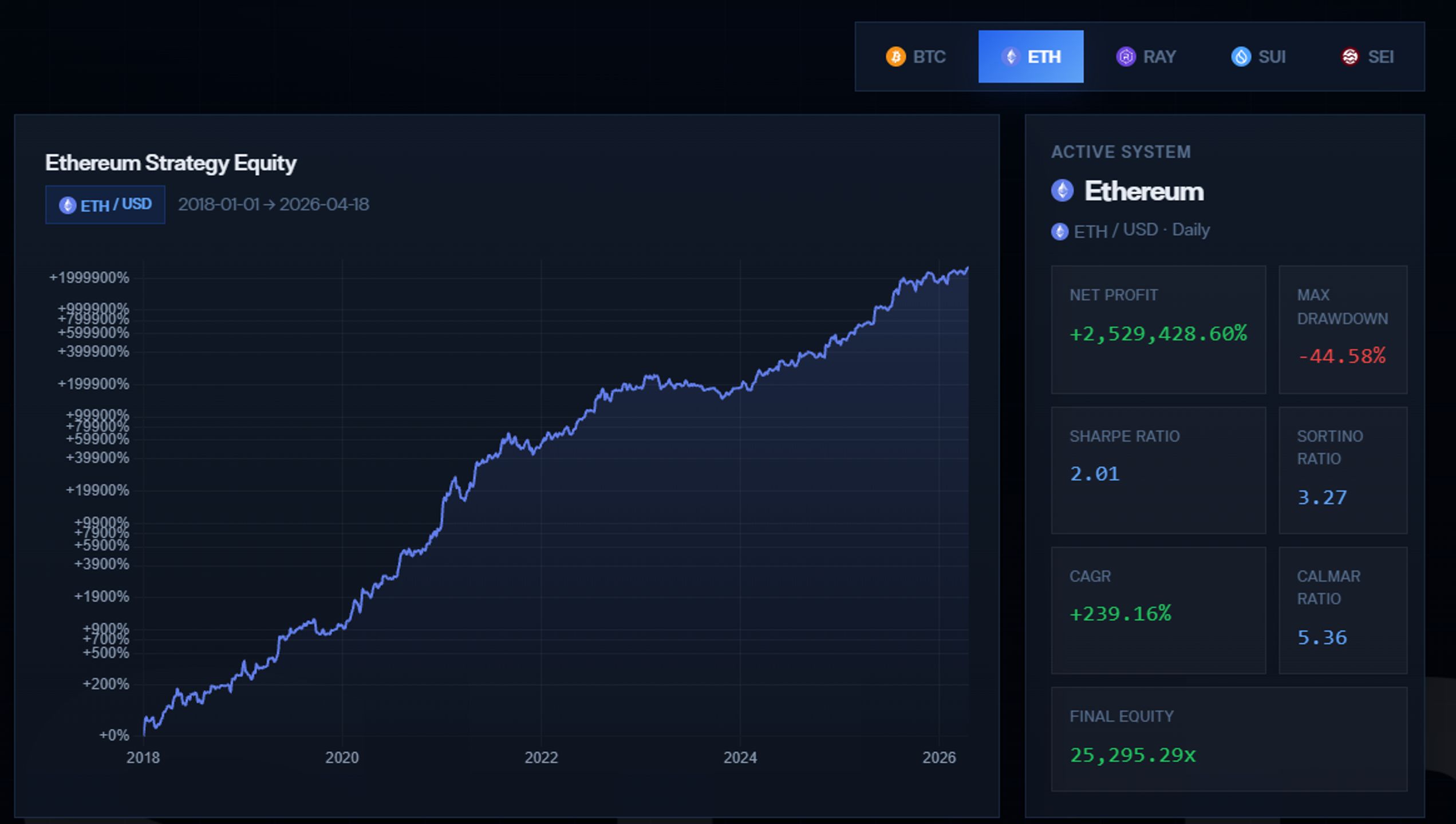Click the 2022 x-axis label
Screen dimensions: 1456x824
point(541,758)
